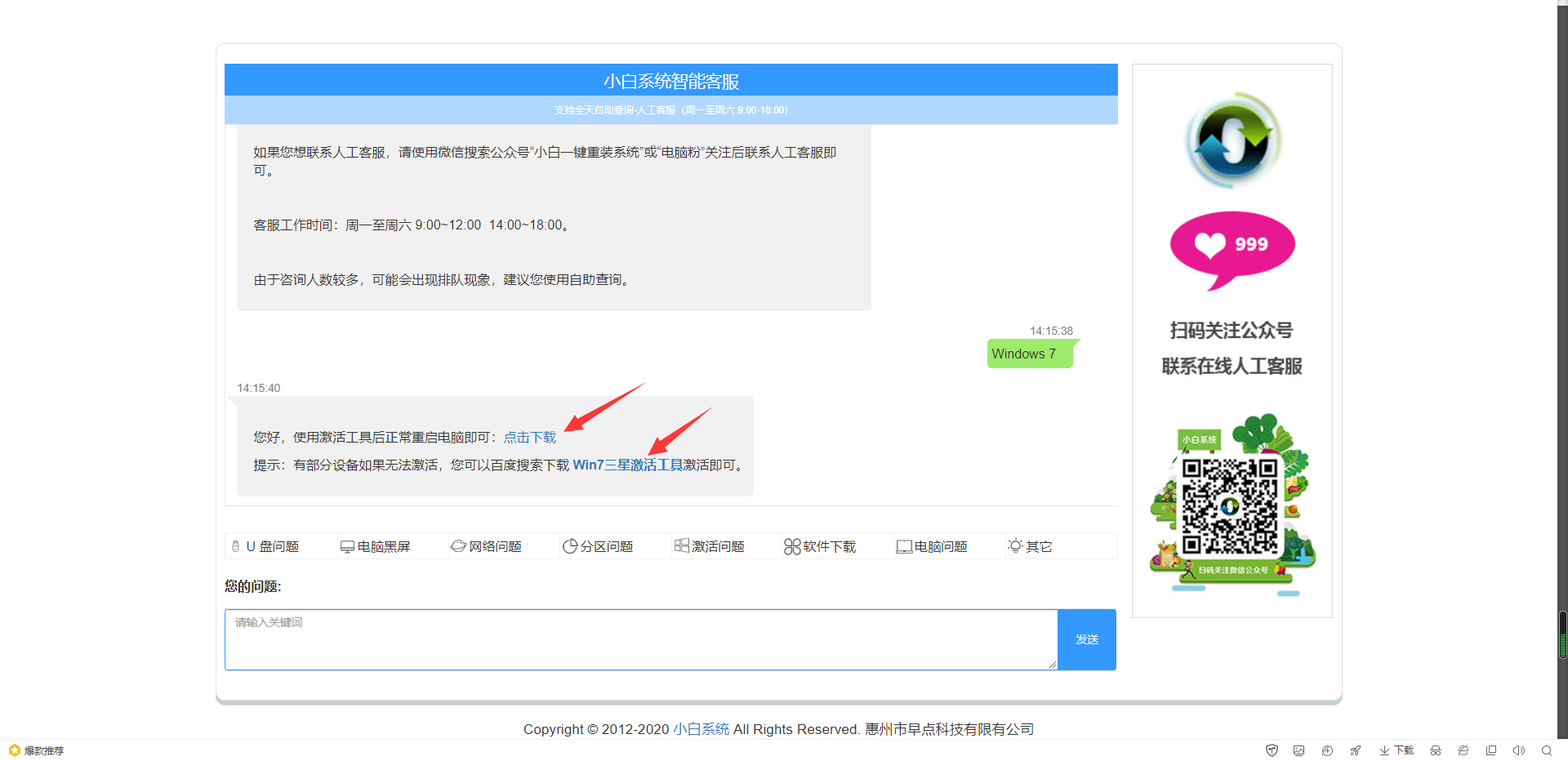Toggle the ad-blocker shield in status bar
Image resolution: width=1568 pixels, height=761 pixels.
pos(1272,750)
